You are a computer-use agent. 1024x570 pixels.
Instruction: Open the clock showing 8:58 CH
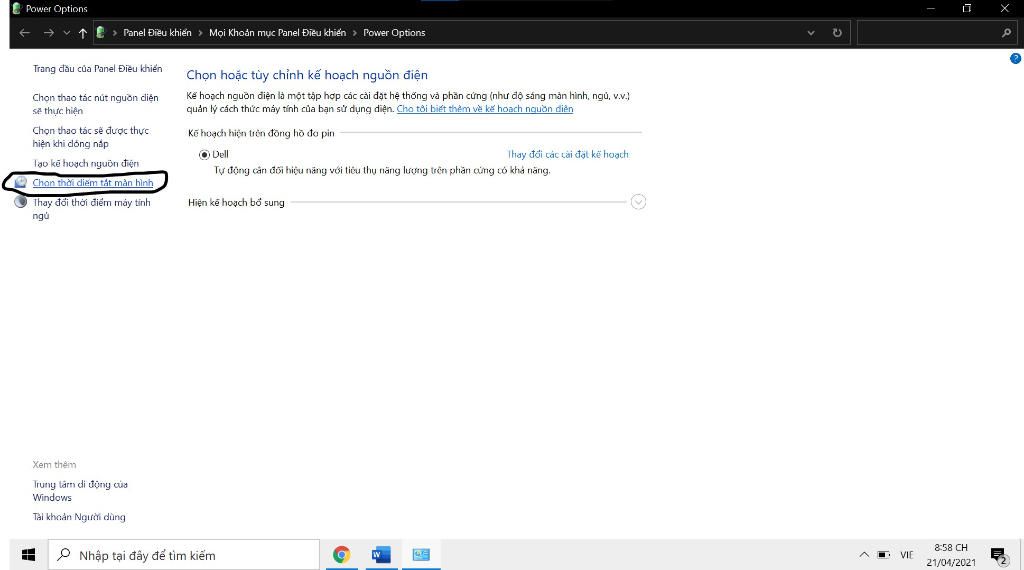point(951,555)
